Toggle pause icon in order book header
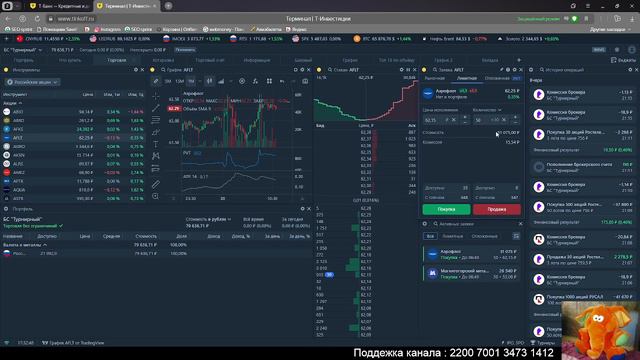The height and width of the screenshot is (360, 640). 408,70
